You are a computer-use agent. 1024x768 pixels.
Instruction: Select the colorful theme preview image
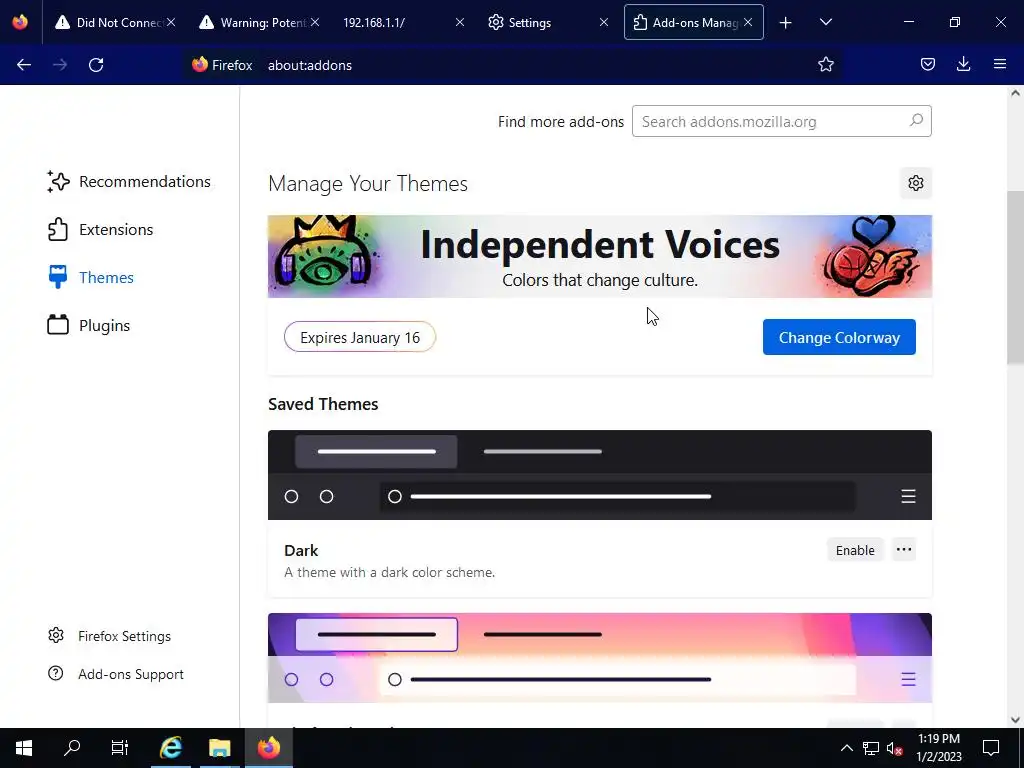point(600,658)
